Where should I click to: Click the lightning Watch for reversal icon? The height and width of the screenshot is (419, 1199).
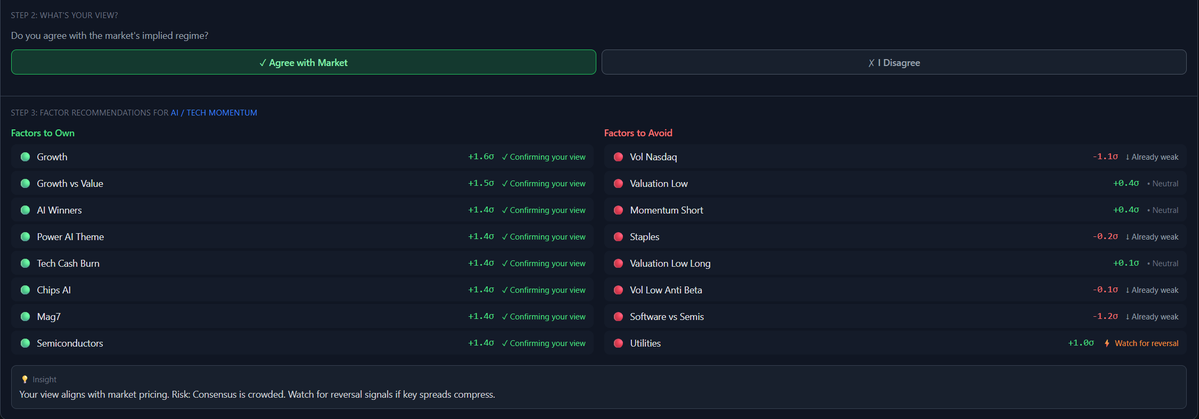(x=1106, y=343)
